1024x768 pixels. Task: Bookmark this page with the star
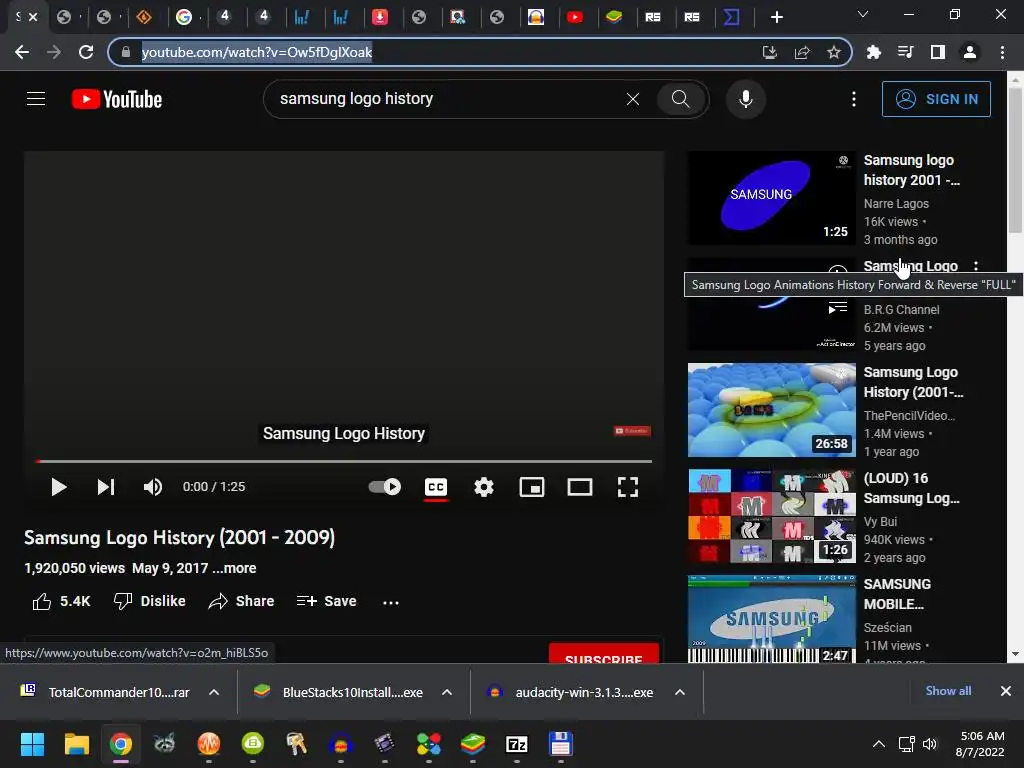coord(834,52)
